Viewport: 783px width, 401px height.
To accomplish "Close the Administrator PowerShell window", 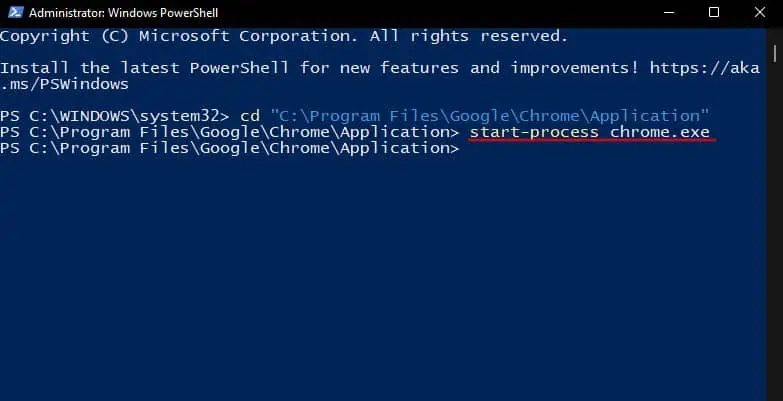I will pyautogui.click(x=761, y=13).
